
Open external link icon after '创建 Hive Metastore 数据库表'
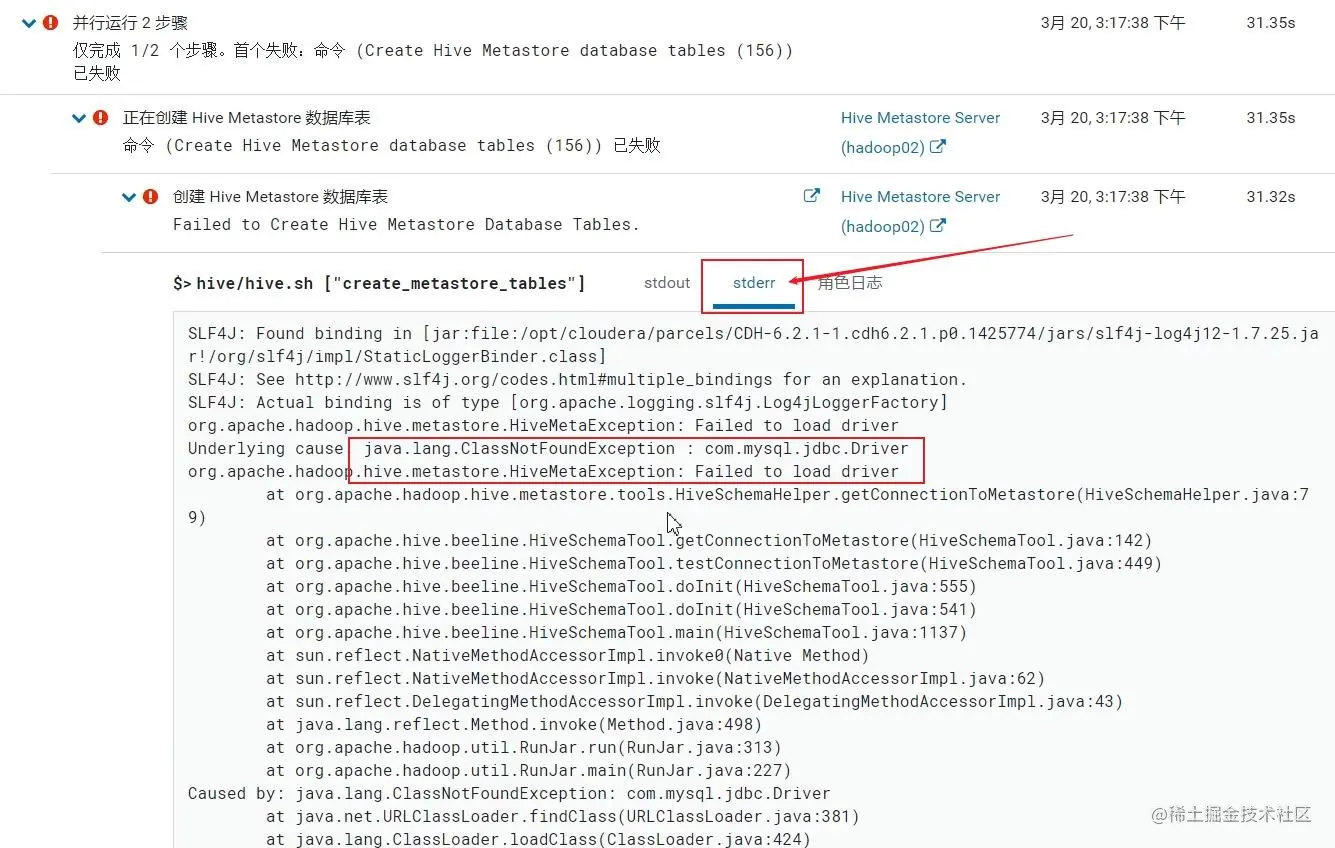click(812, 196)
